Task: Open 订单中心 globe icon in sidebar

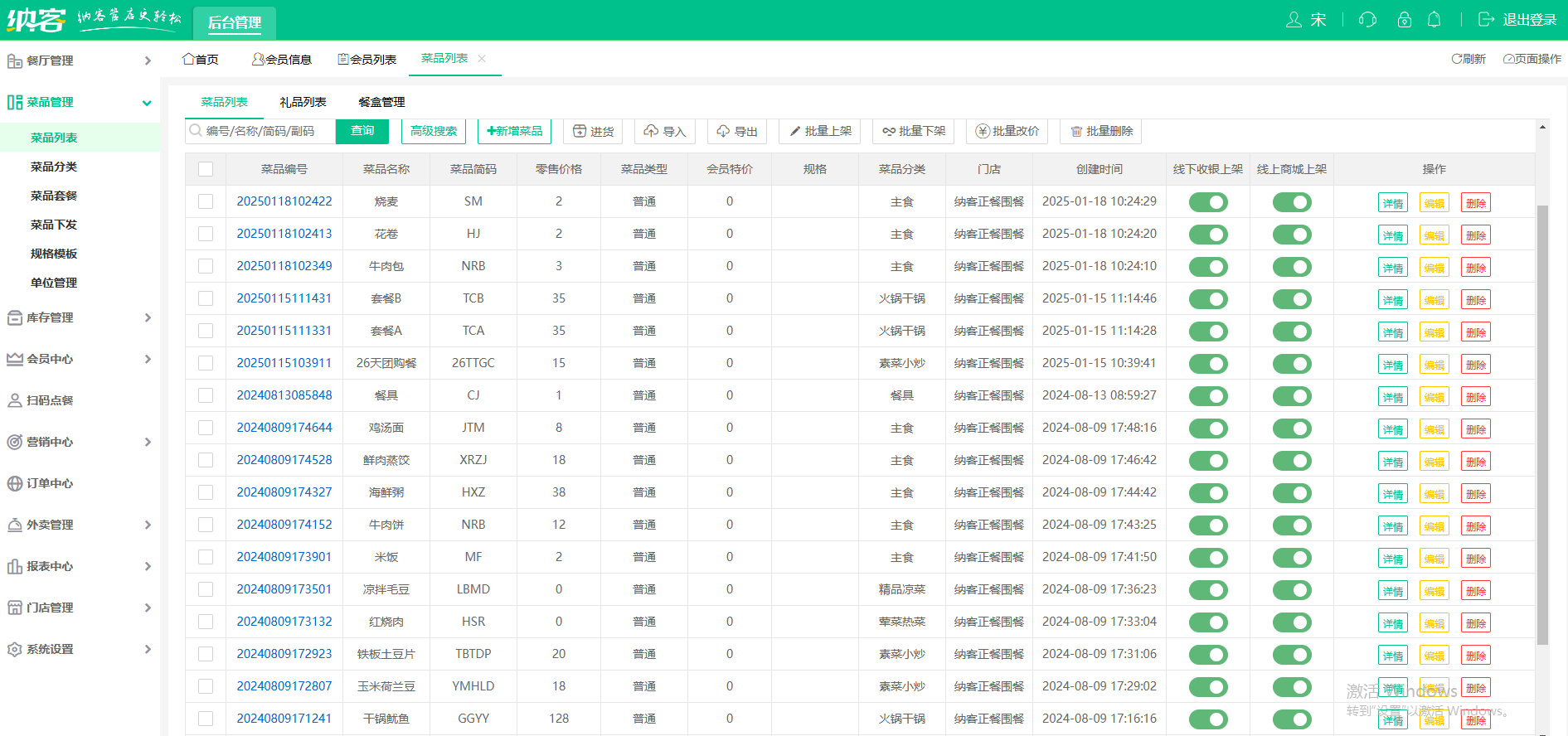Action: coord(14,483)
